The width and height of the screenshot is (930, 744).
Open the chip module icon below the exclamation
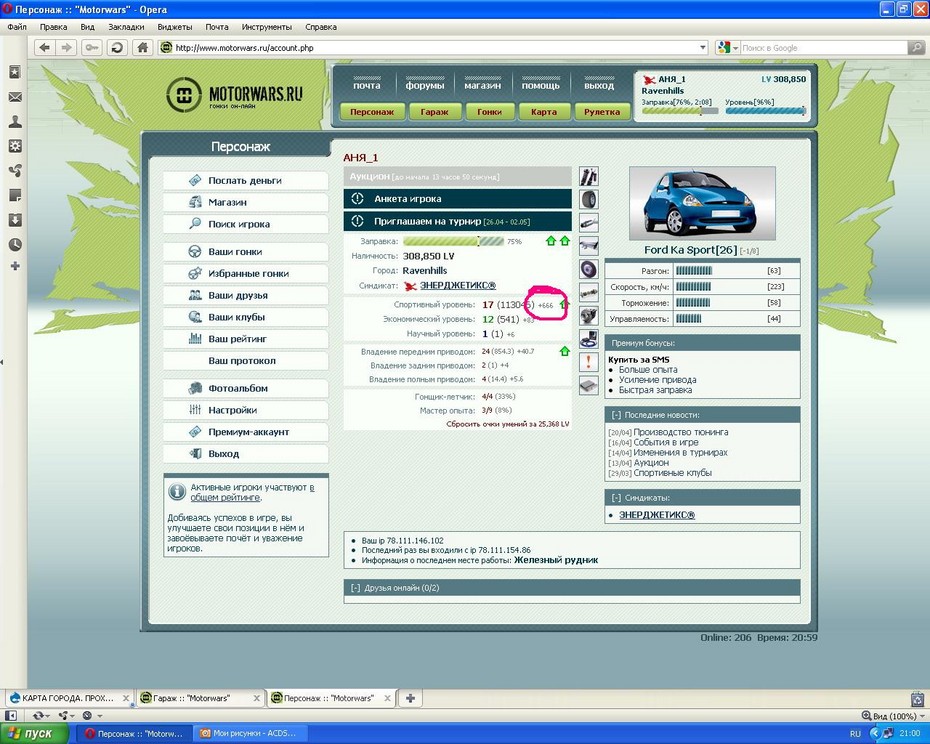point(588,386)
